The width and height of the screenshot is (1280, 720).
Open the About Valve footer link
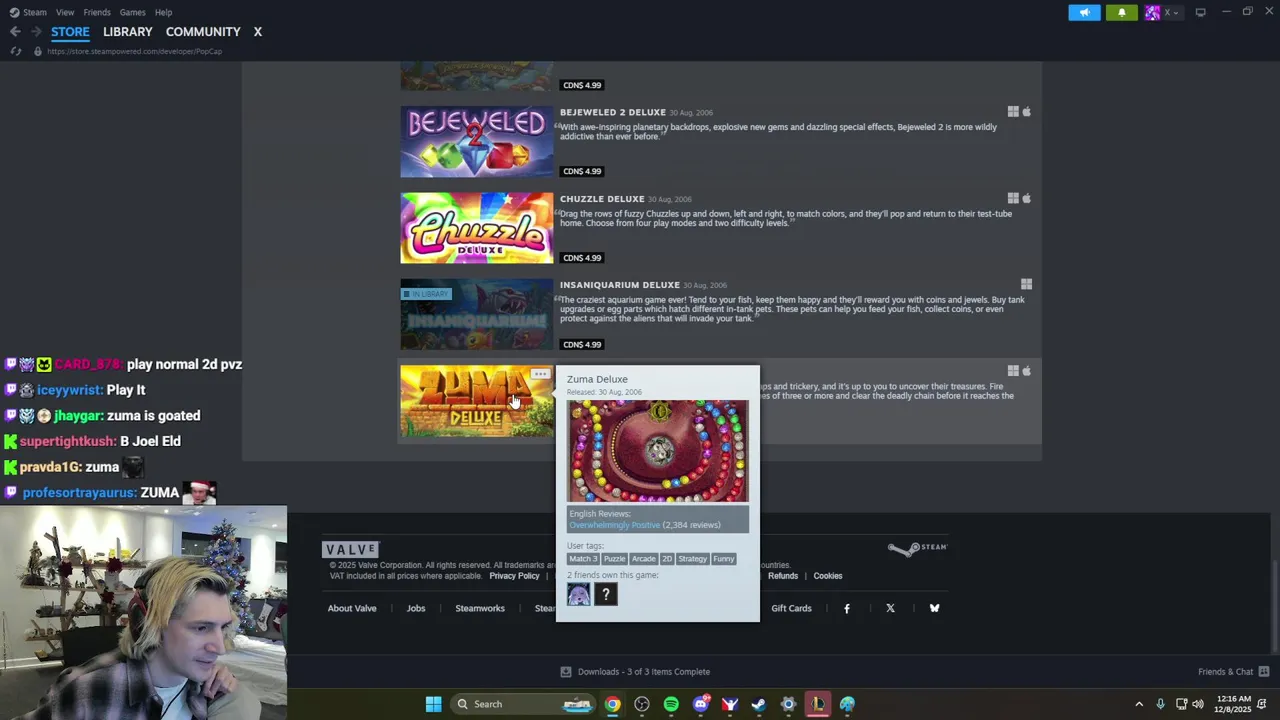[x=352, y=608]
